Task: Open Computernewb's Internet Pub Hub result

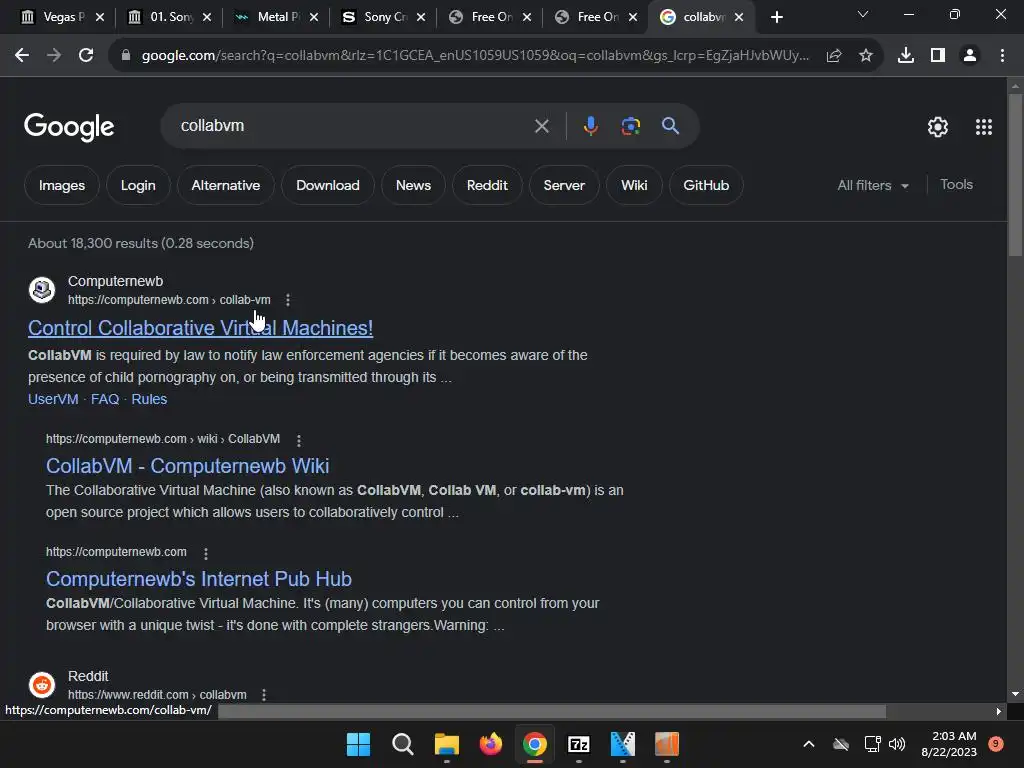Action: pos(199,579)
